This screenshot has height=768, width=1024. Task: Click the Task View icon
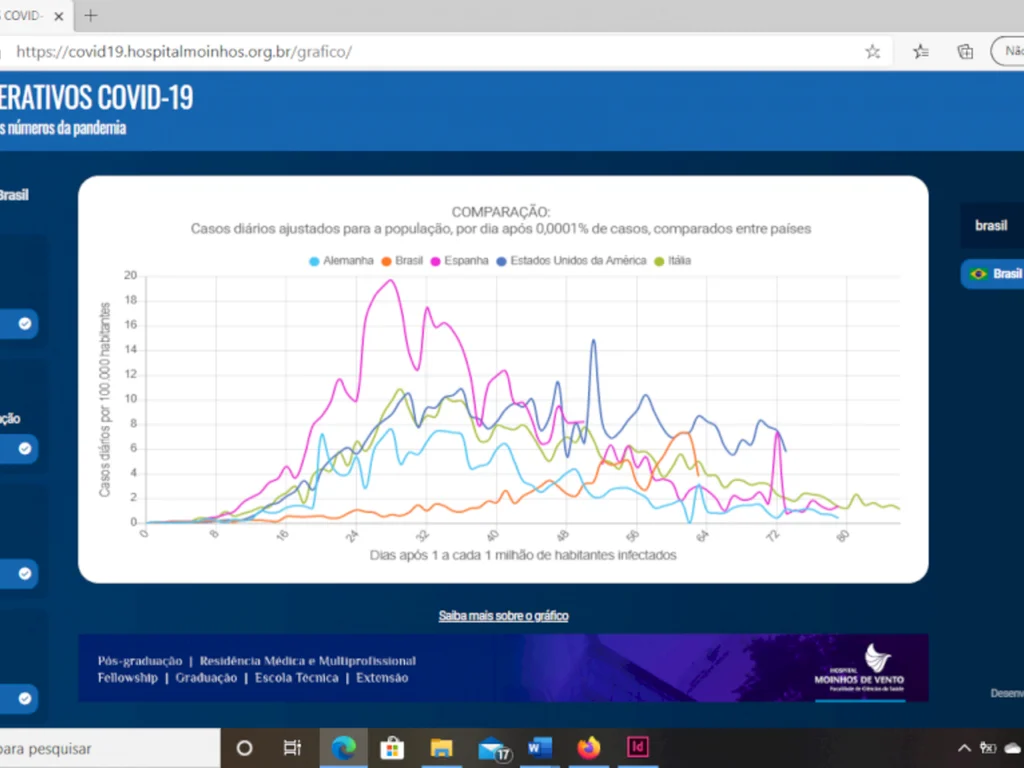pos(293,747)
